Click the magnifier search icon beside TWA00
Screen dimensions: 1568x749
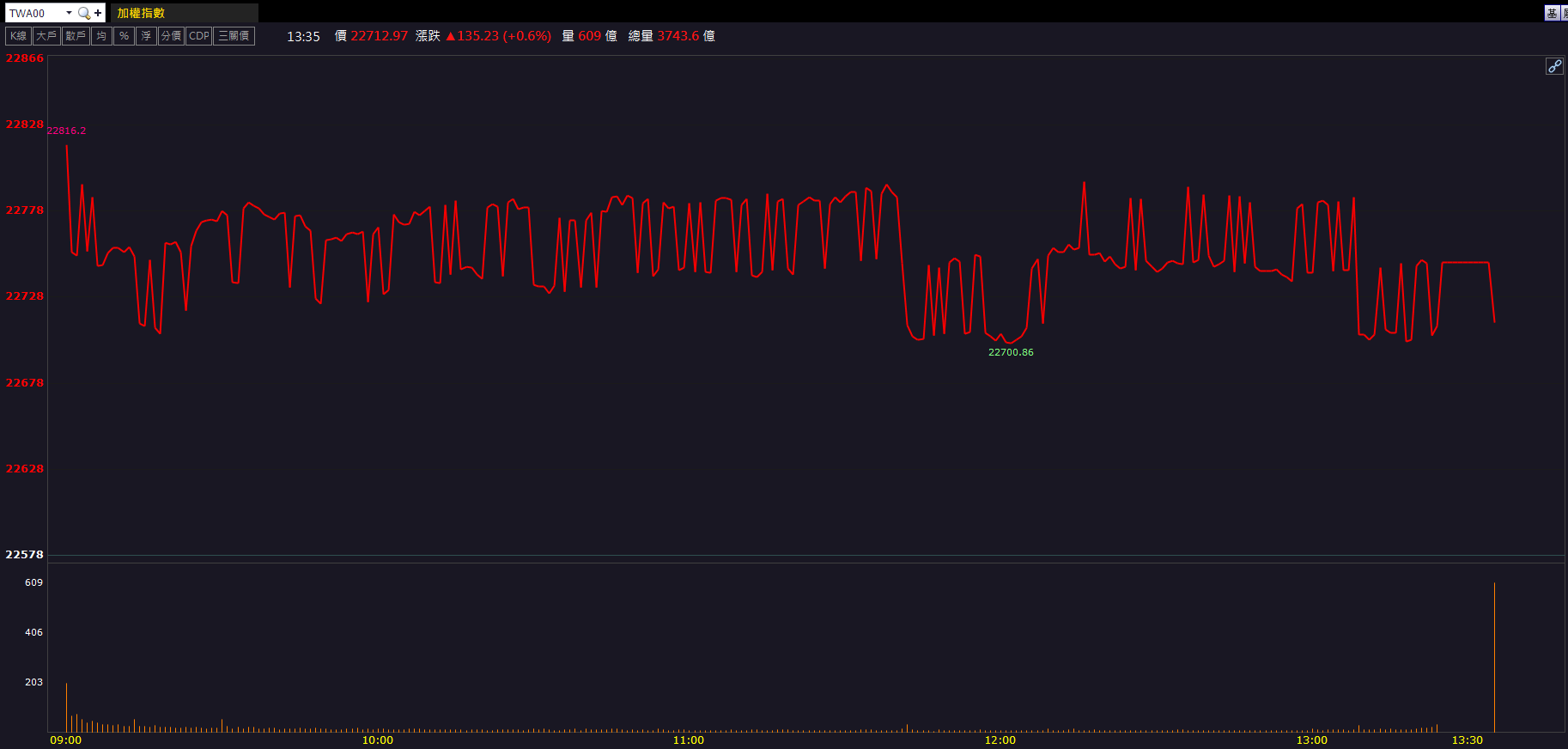[x=83, y=13]
